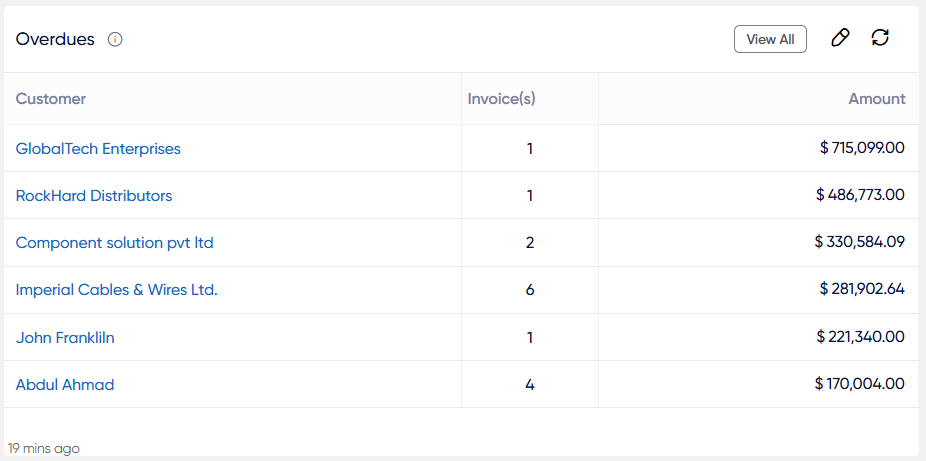This screenshot has width=926, height=461.
Task: Click the $486,773.00 amount cell
Action: 860,196
